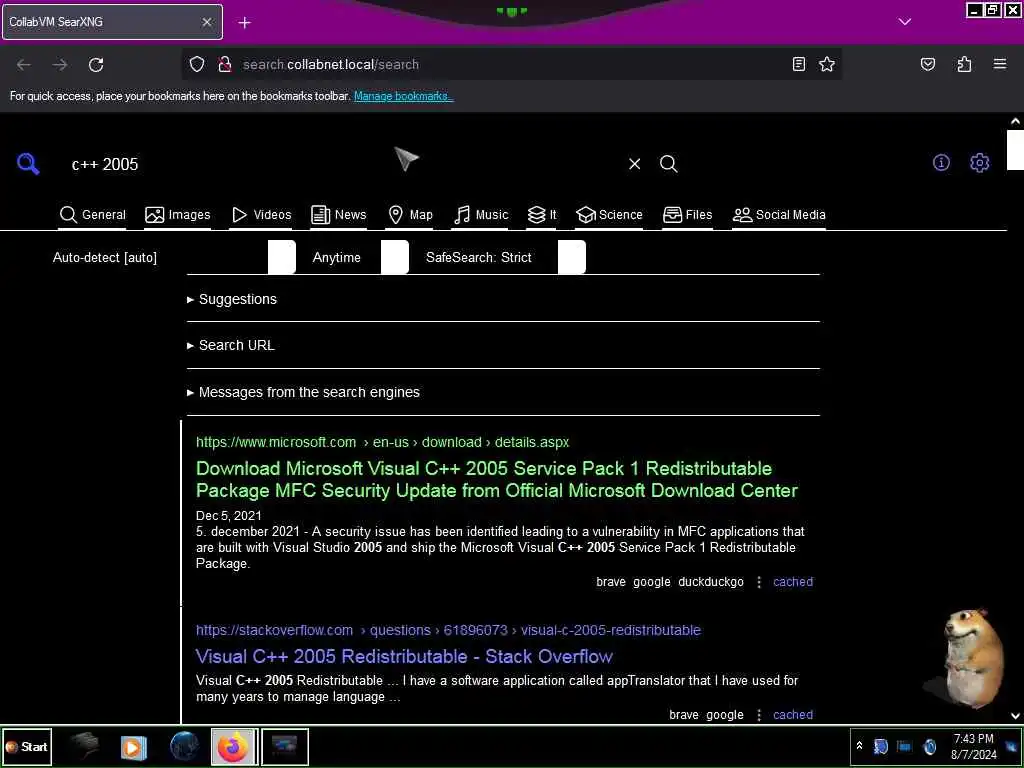Viewport: 1024px width, 768px height.
Task: Click the microsoft.com result URL
Action: [382, 442]
